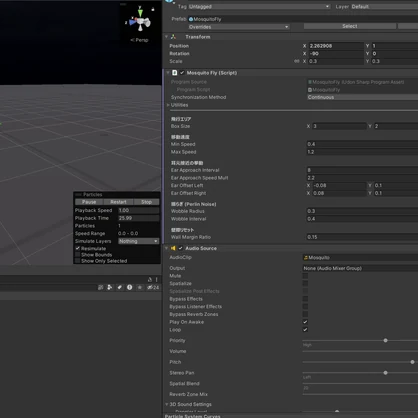Click the MosquitoFly prefab reference field

click(303, 19)
